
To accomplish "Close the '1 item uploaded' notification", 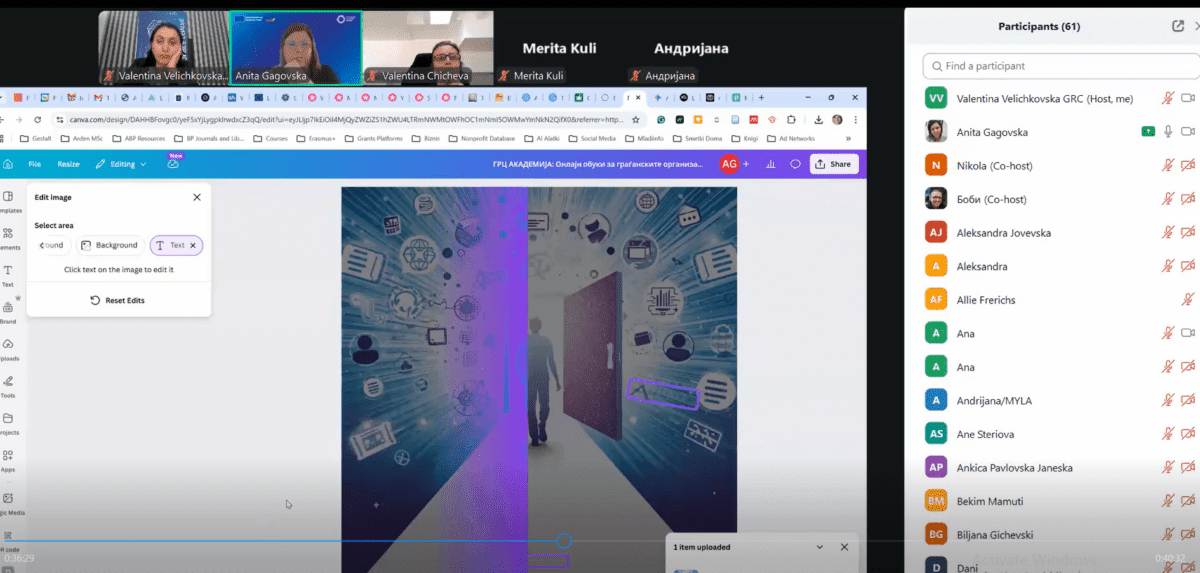I will 844,547.
